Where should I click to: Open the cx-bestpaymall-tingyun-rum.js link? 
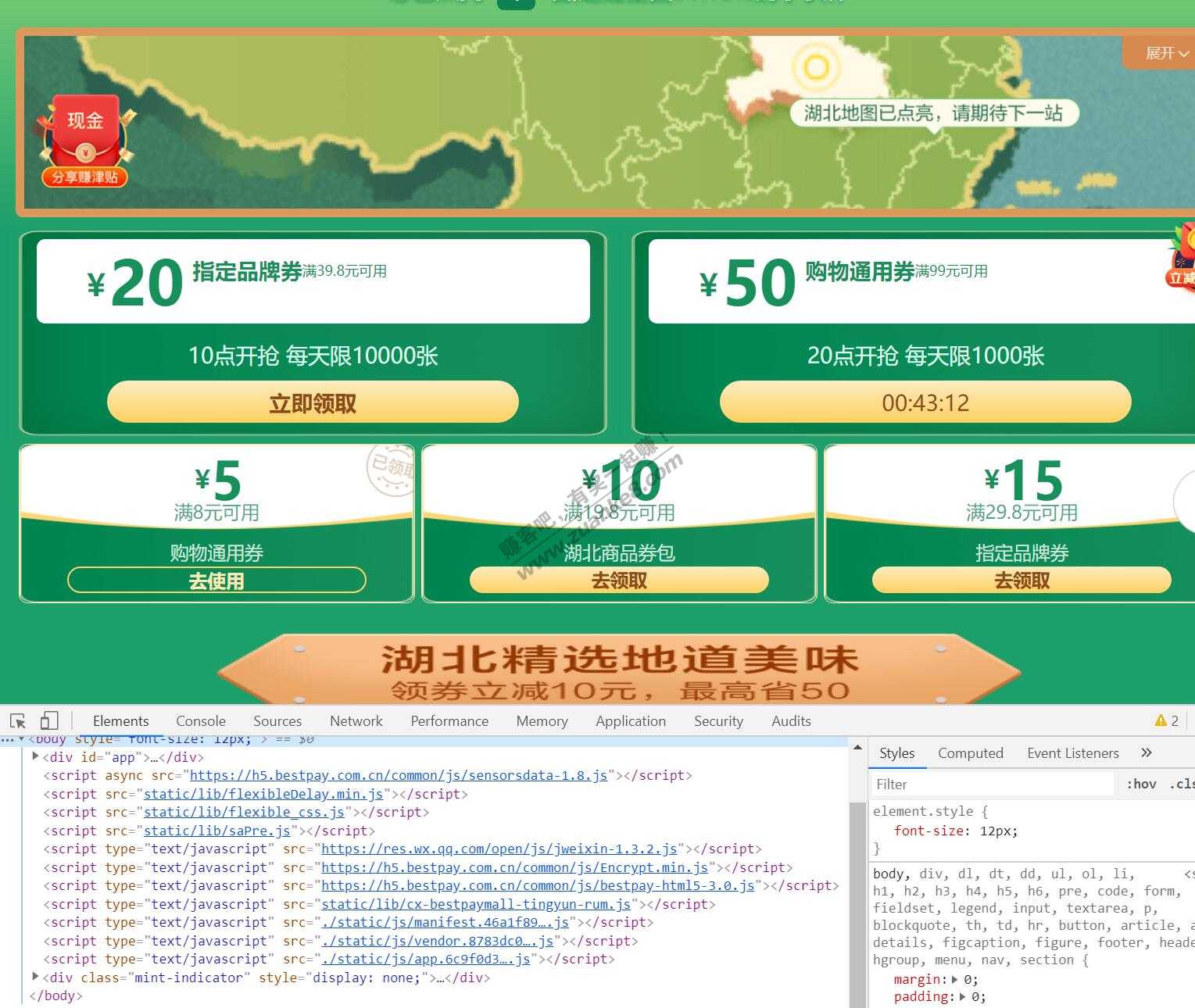pyautogui.click(x=476, y=903)
